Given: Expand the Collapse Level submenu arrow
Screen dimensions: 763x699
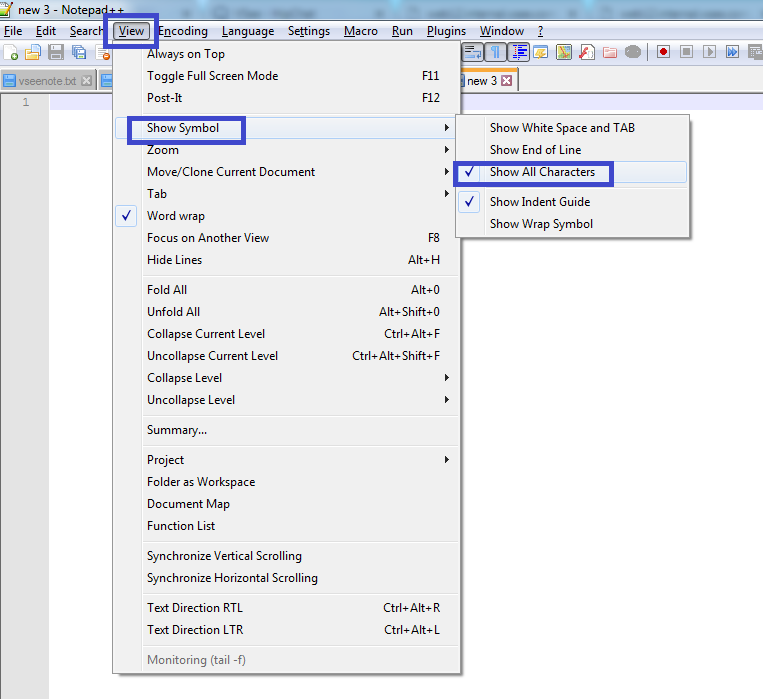Looking at the screenshot, I should coord(446,378).
